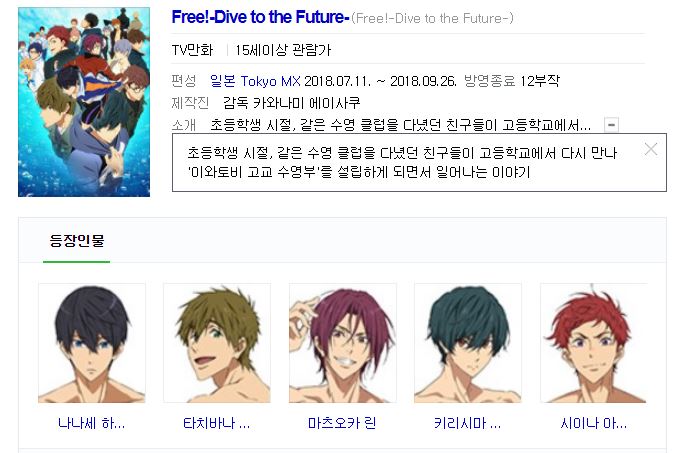Open the Free!-Dive to the Future- title link
Image resolution: width=680 pixels, height=453 pixels.
[260, 17]
